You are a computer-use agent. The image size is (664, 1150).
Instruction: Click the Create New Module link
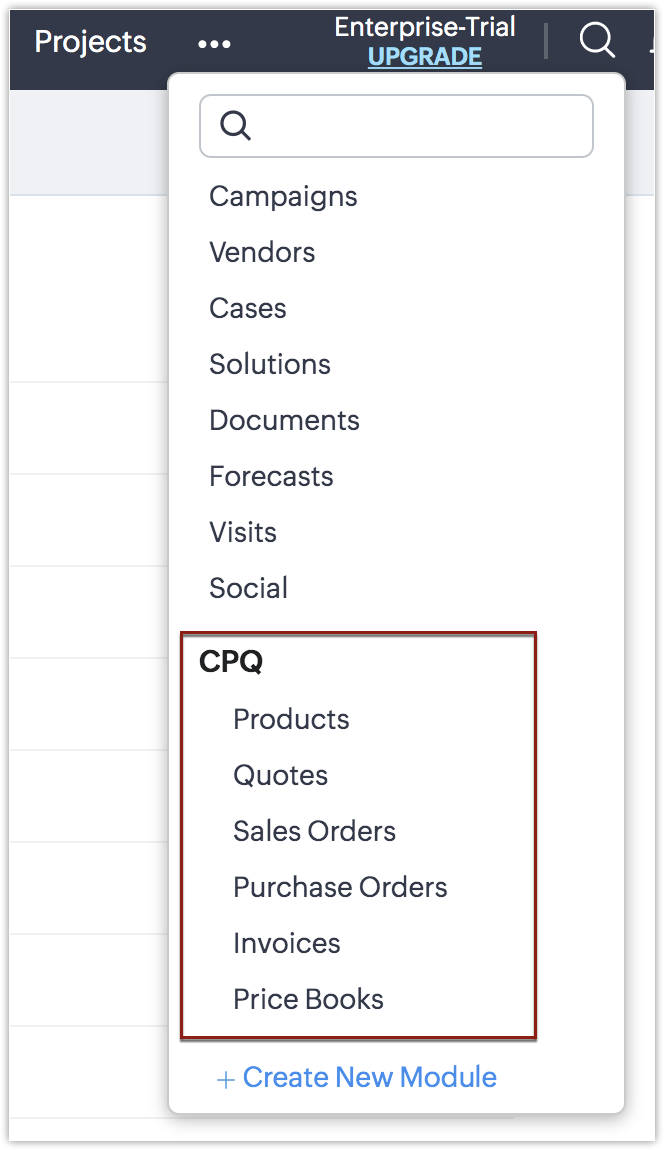point(357,1077)
